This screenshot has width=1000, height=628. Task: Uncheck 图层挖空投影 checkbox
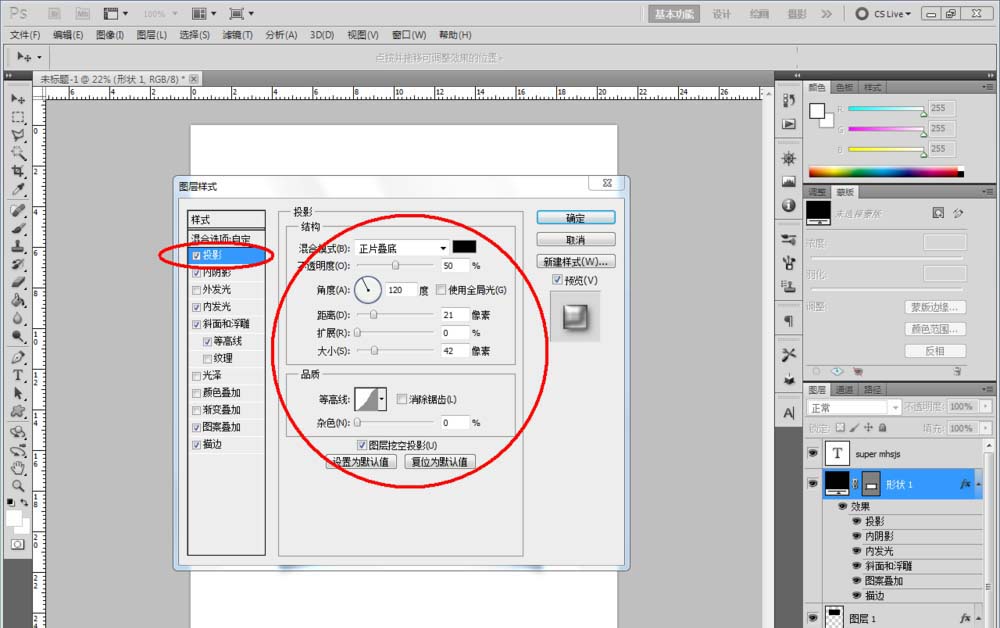pos(362,445)
